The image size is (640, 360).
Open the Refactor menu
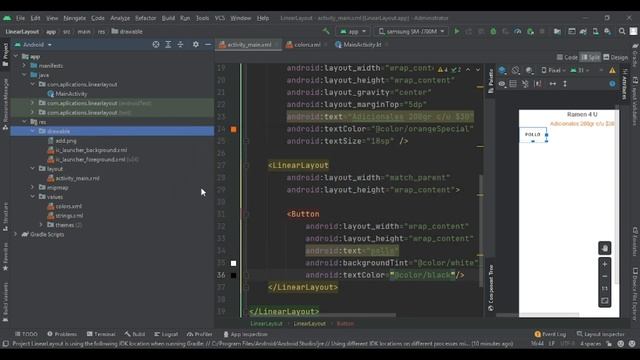(x=145, y=18)
